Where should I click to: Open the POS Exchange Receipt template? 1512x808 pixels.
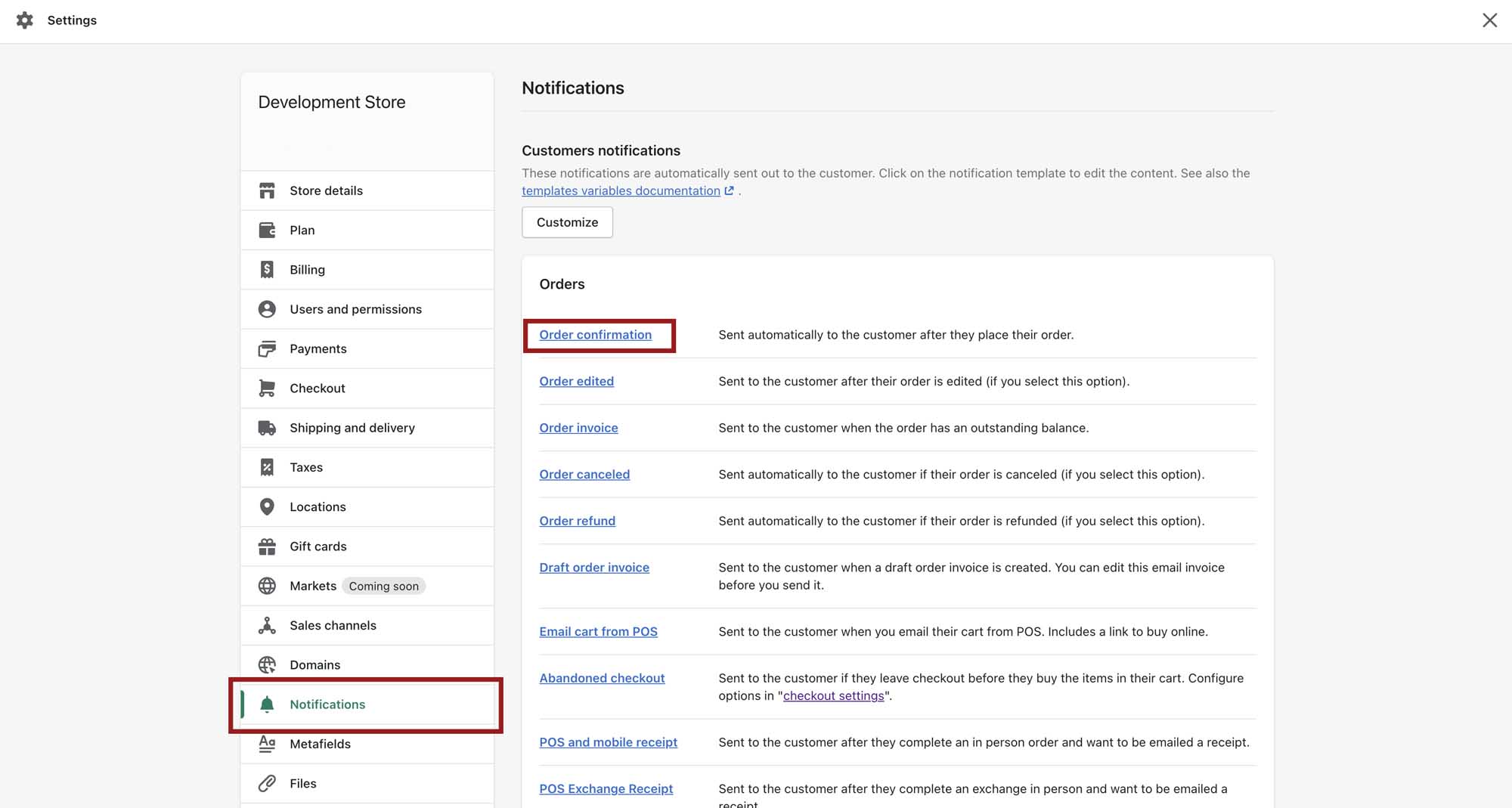[606, 788]
